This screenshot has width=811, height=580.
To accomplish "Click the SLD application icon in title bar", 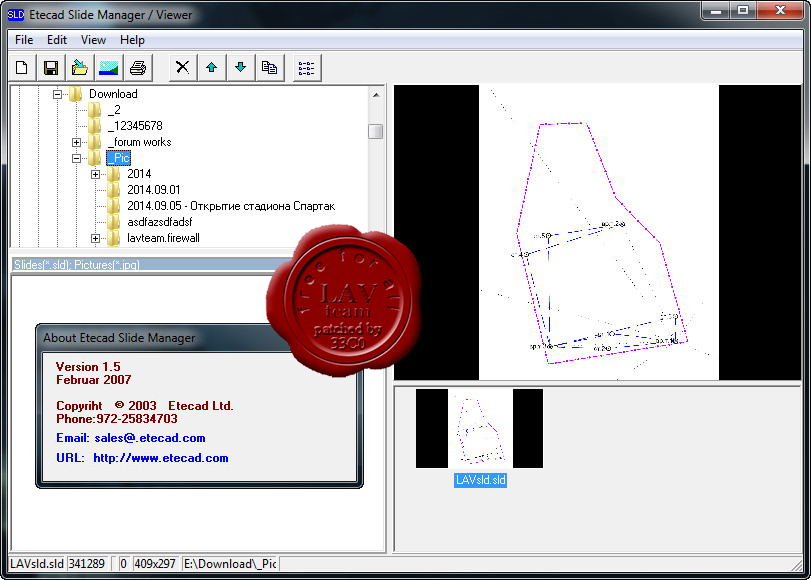I will [16, 14].
